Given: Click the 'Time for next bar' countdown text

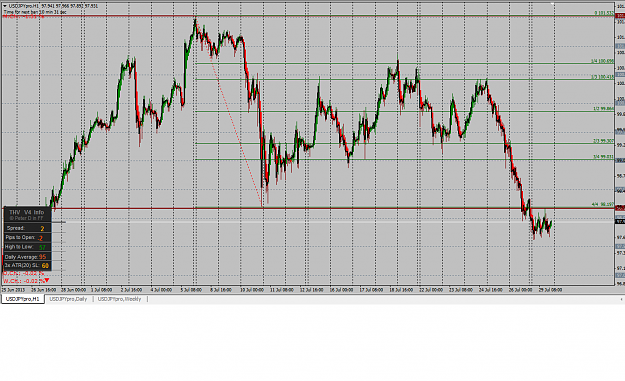Looking at the screenshot, I should (35, 12).
